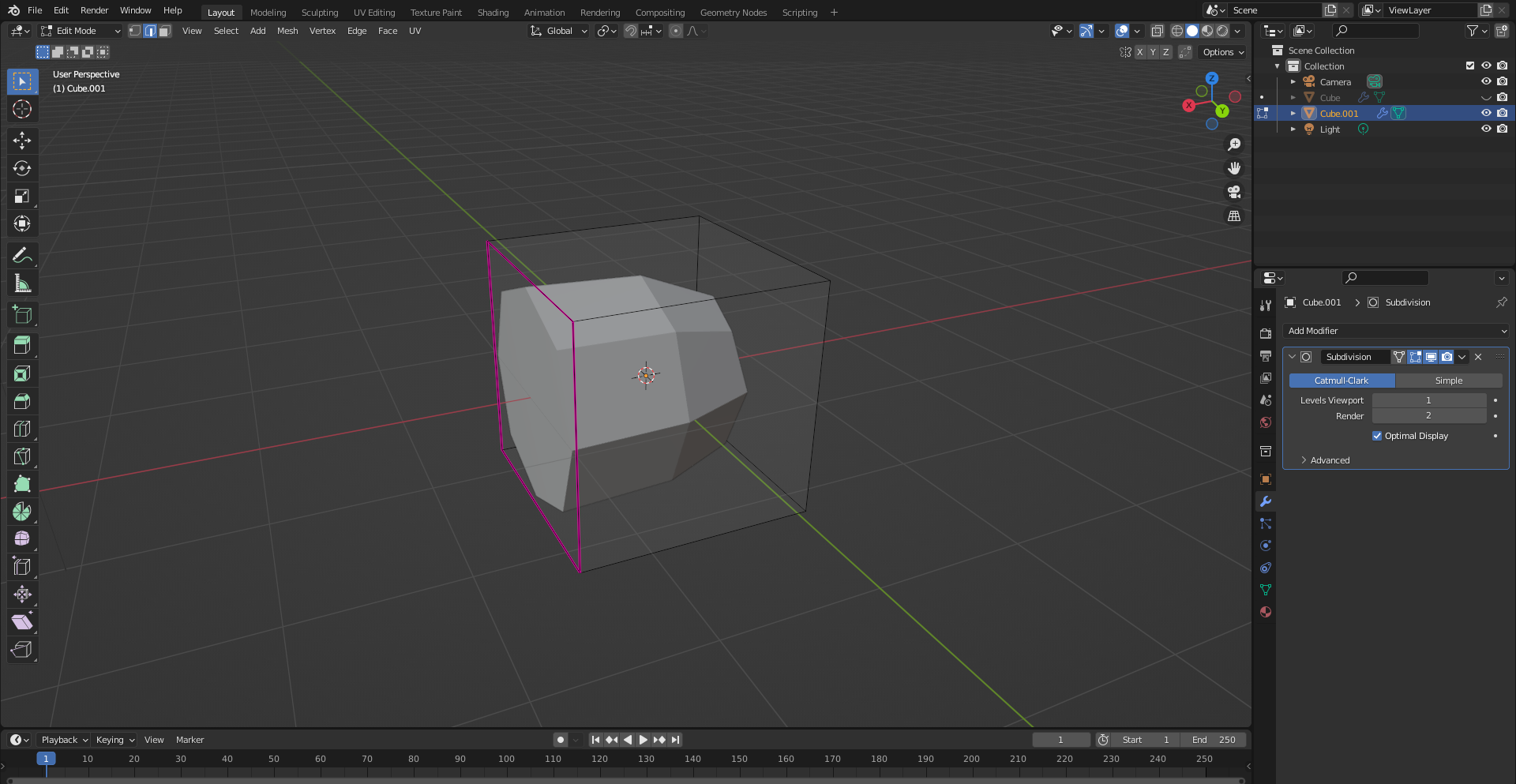Select the Rotate tool in the toolbar

21,168
